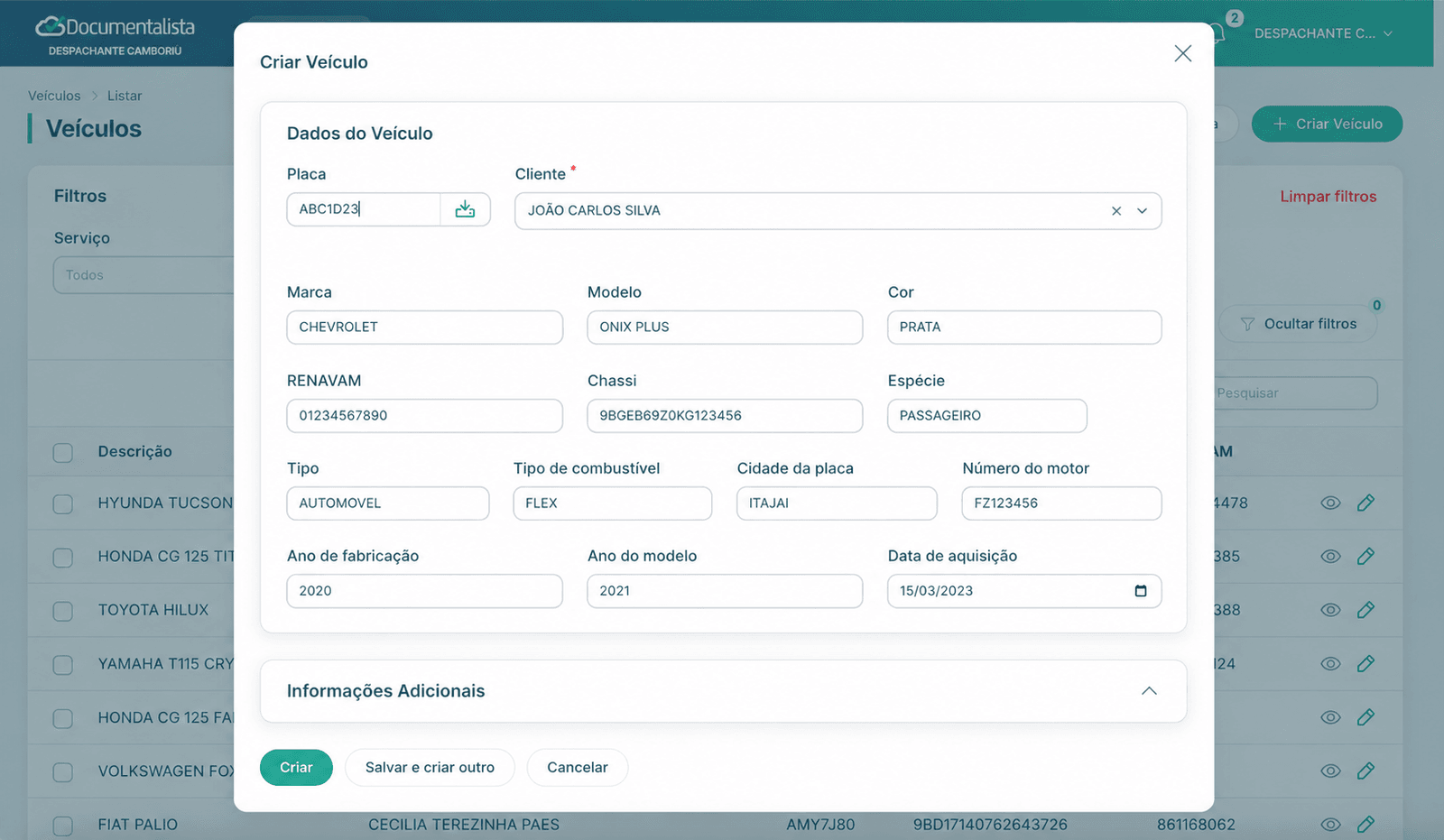View the Yamaha T115 row eye icon
Screen dimensions: 1444x840
1330,664
